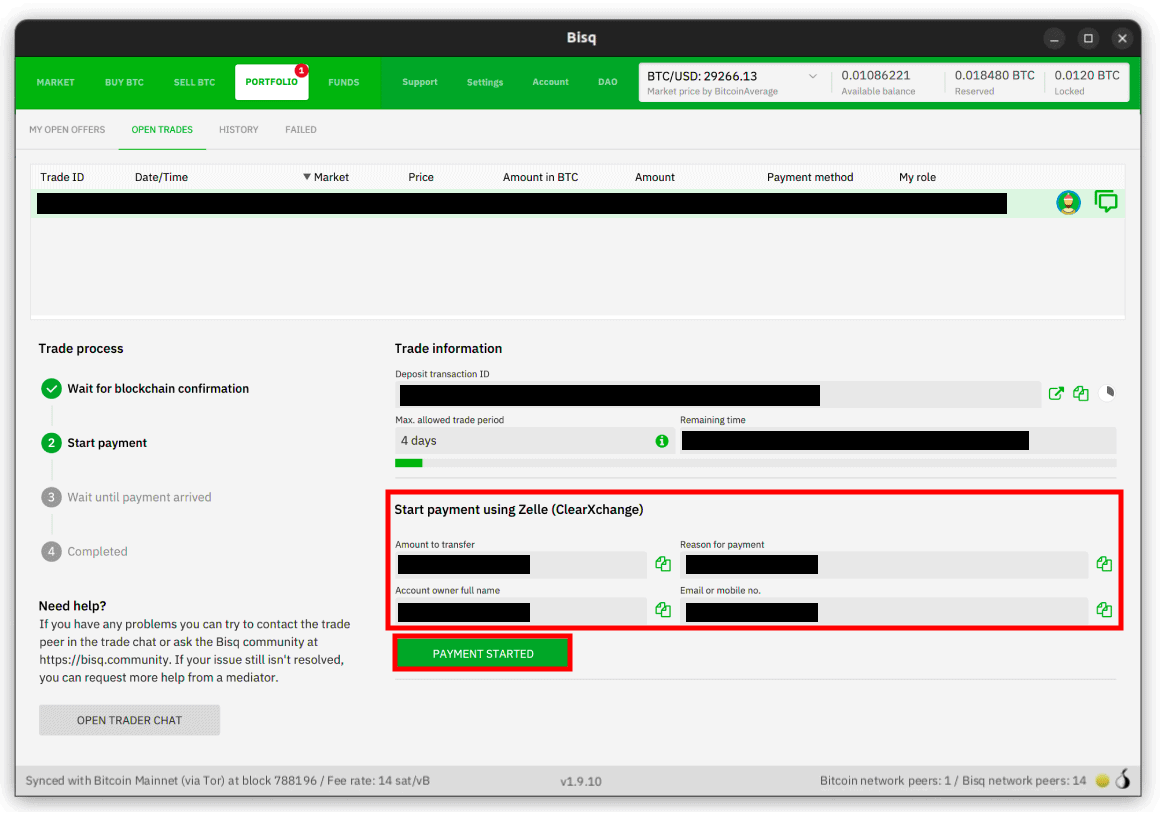This screenshot has width=1160, height=813.
Task: Click the Portfolio notification badge
Action: tap(301, 70)
